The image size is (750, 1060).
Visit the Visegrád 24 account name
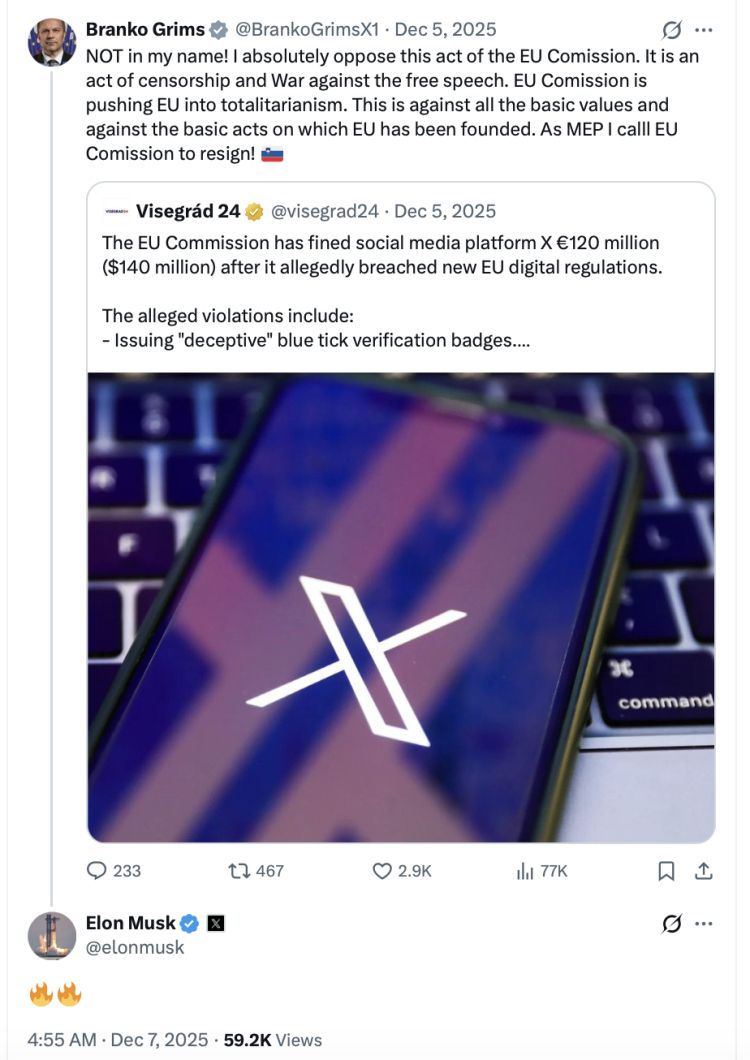188,212
